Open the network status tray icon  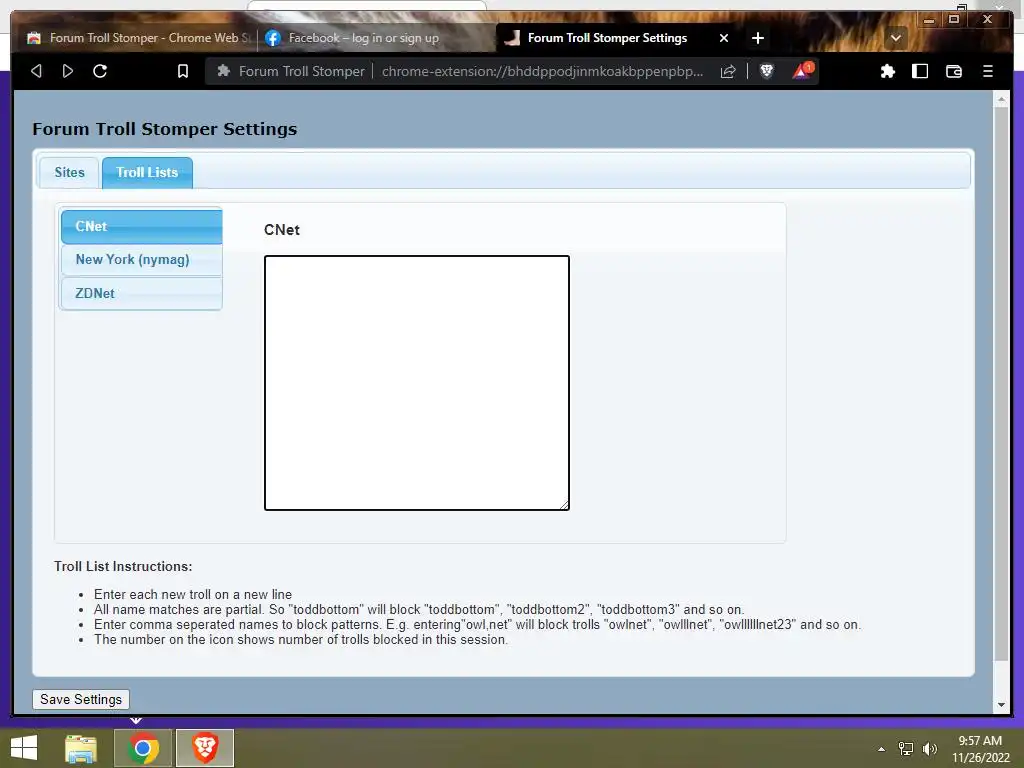pos(906,749)
